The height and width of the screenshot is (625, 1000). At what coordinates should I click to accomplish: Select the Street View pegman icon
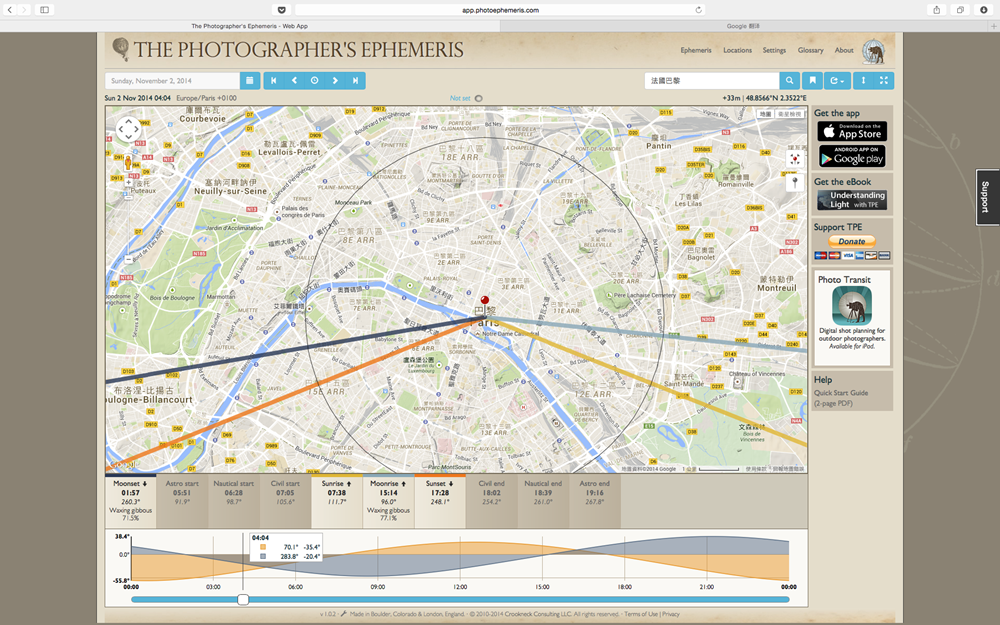[128, 163]
